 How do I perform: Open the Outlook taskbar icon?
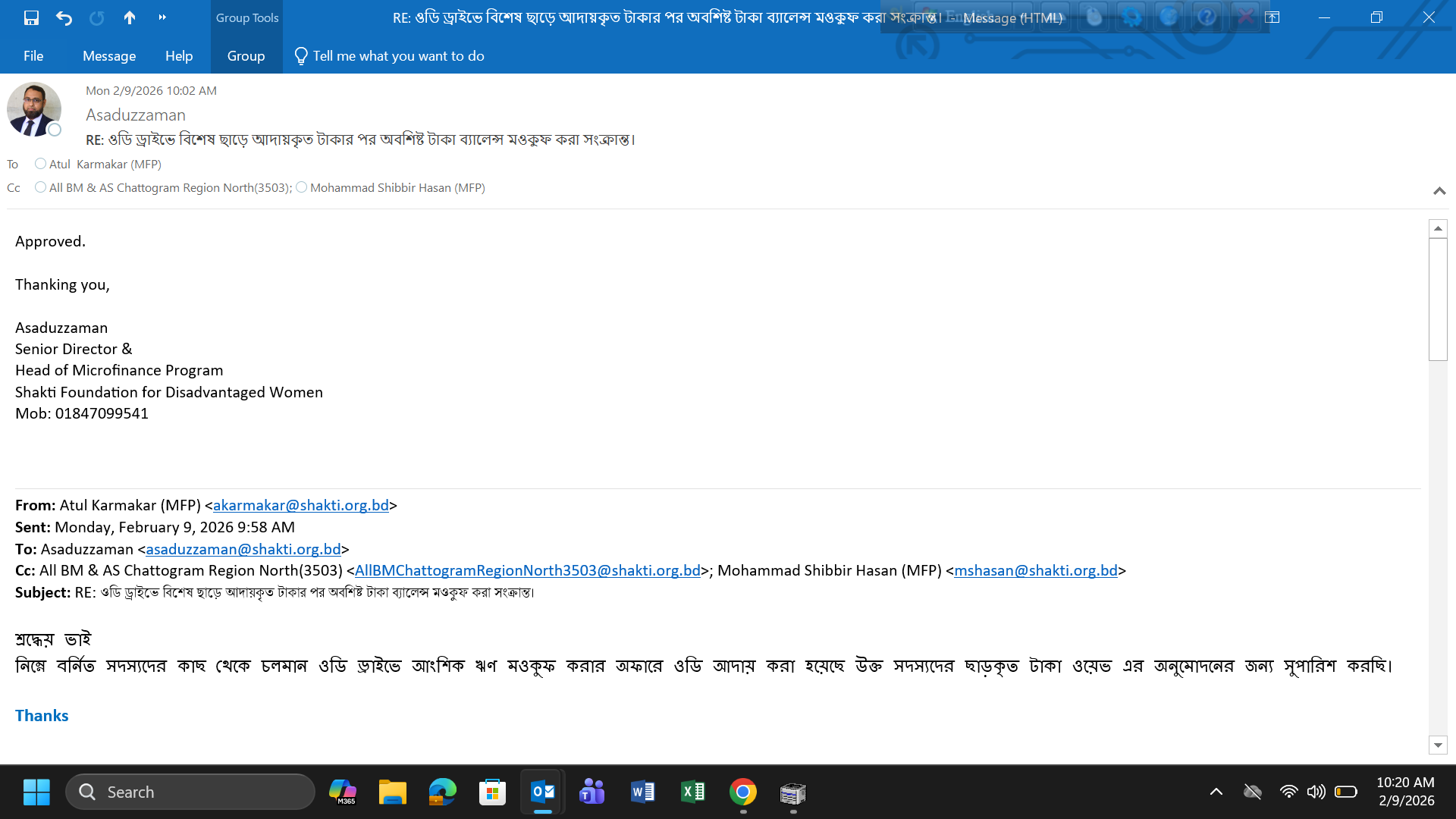(x=543, y=792)
